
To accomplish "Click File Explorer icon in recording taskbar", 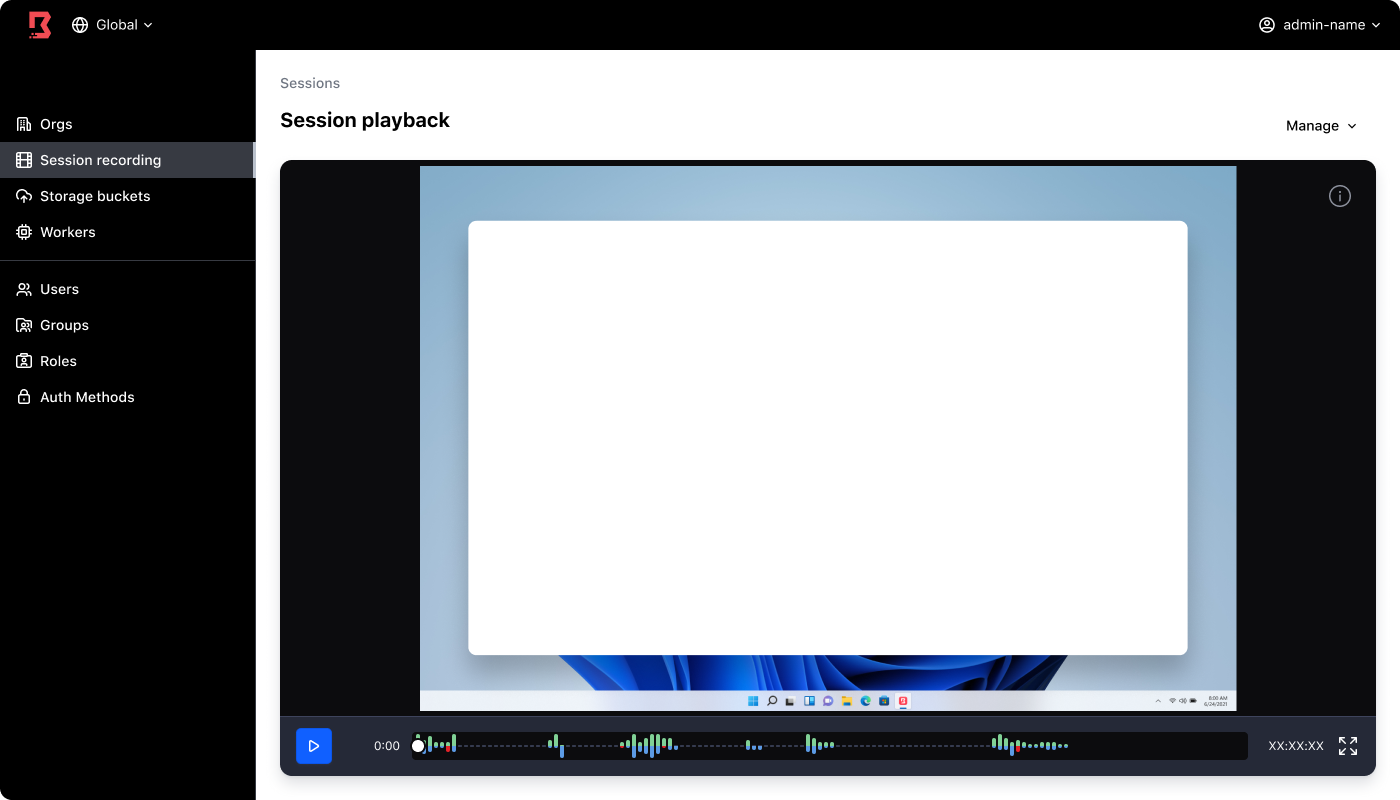I will tap(846, 701).
